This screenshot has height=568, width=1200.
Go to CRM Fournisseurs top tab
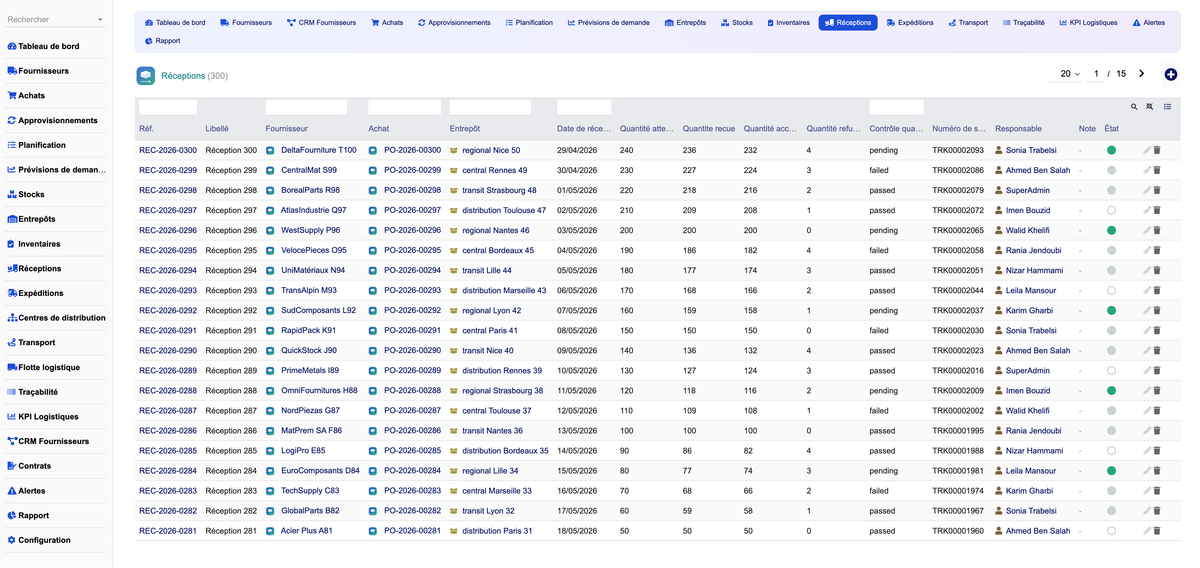click(x=320, y=22)
